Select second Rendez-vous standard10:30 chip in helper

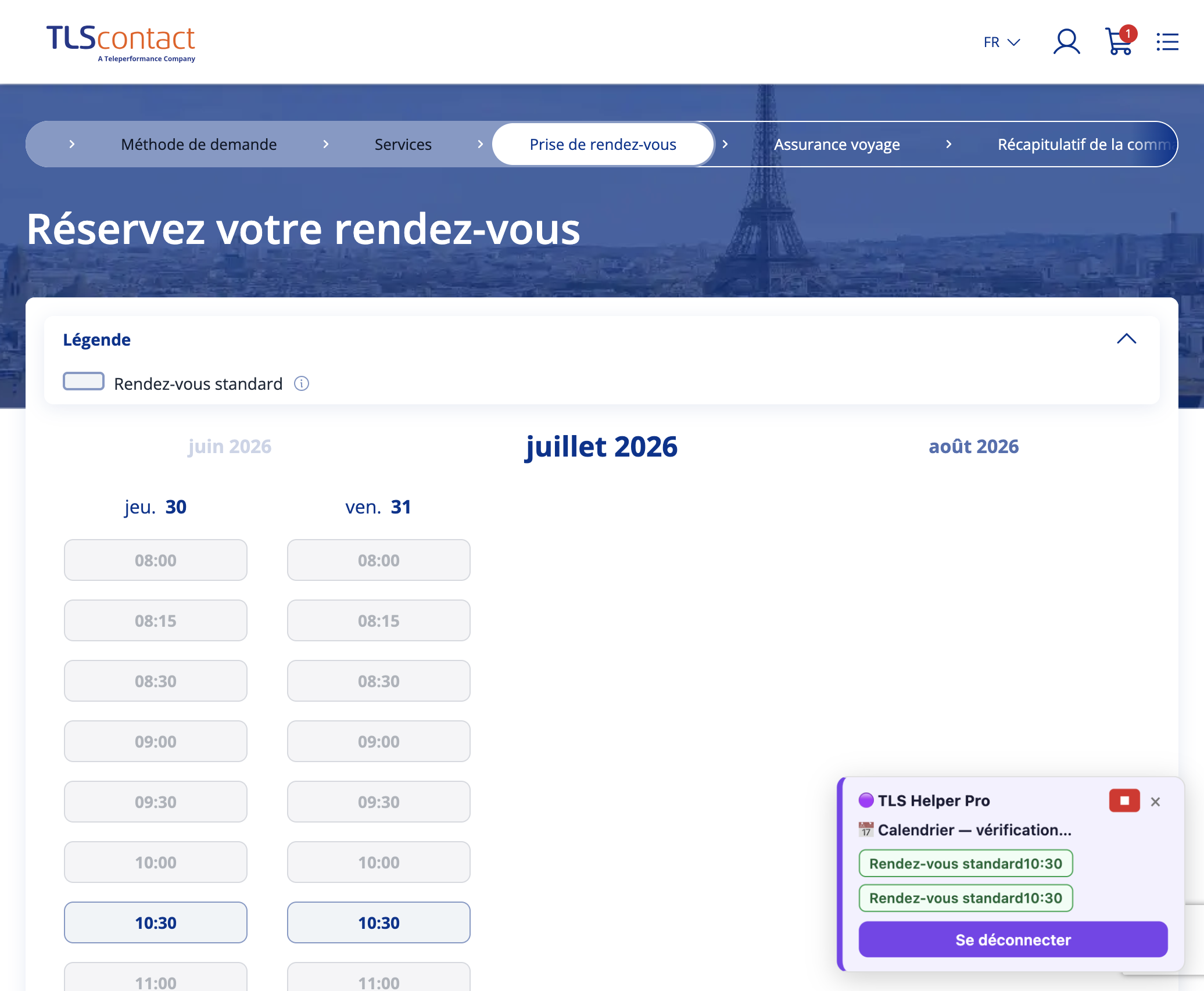[966, 897]
